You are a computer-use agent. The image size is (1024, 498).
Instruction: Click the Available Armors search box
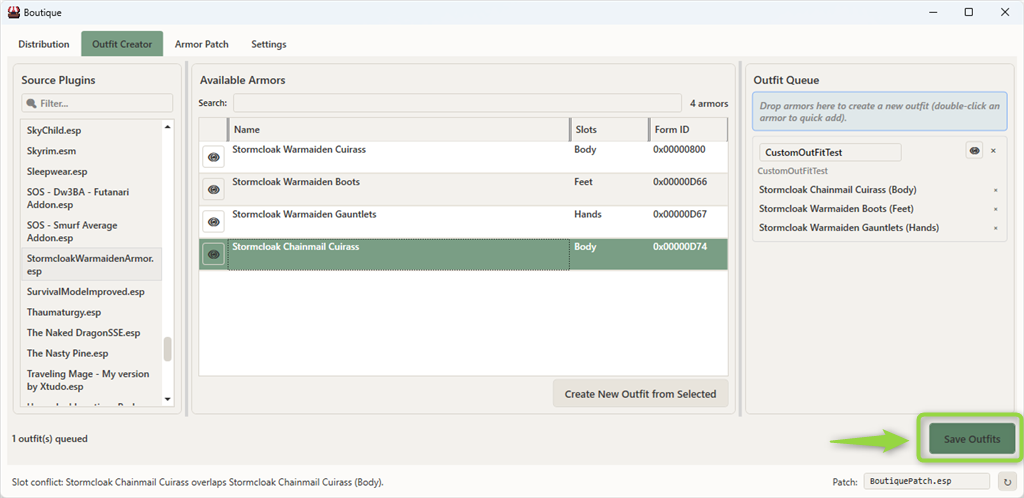(x=457, y=103)
